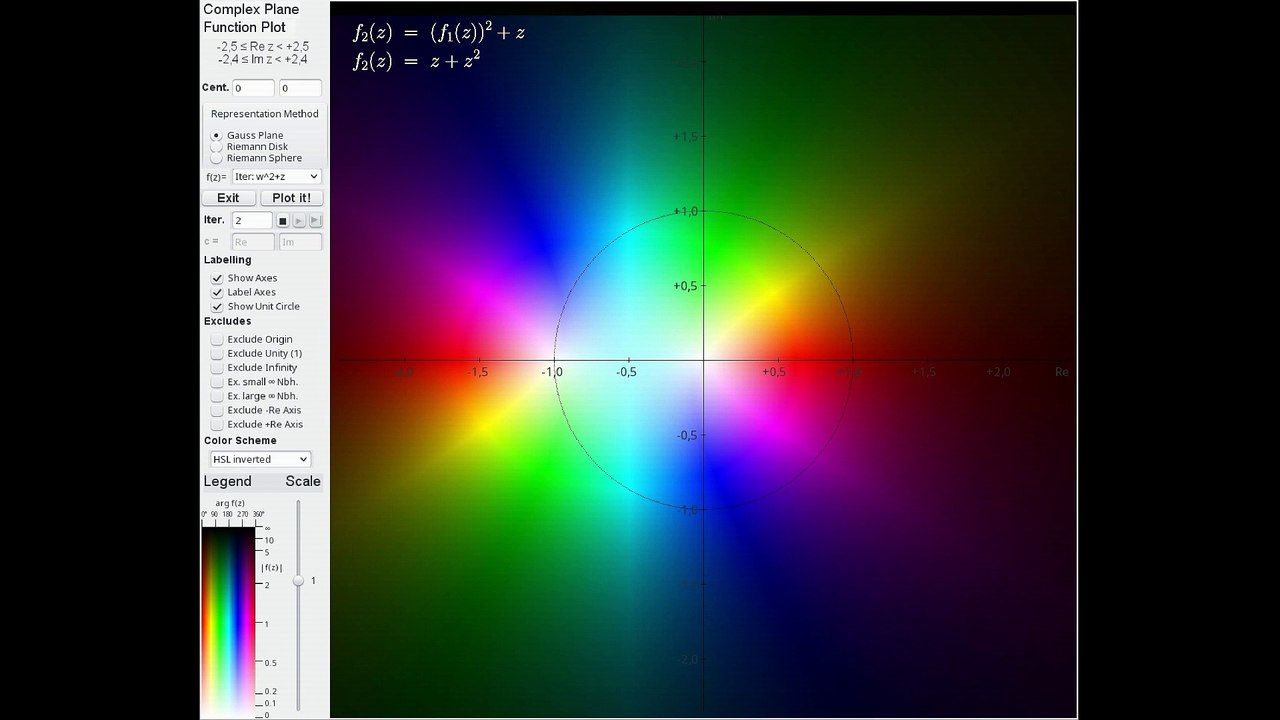Select Gauss Plane representation
The image size is (1280, 720).
click(217, 135)
